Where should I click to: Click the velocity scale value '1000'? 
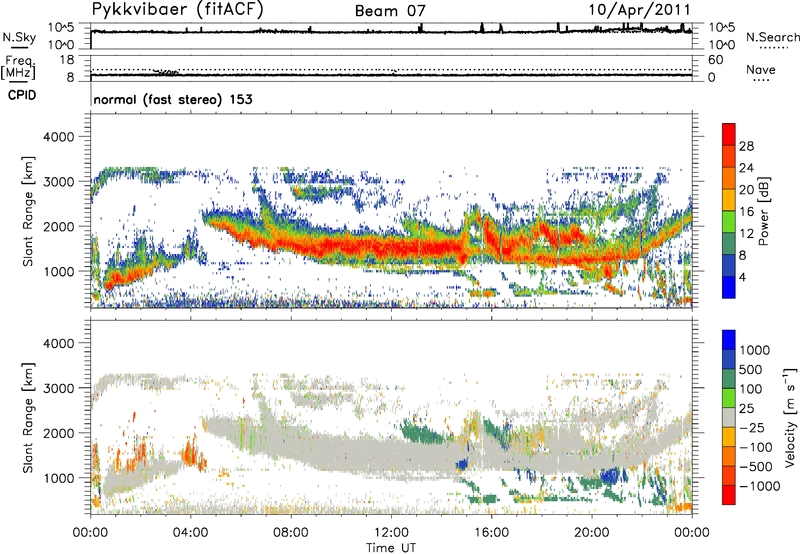click(755, 350)
